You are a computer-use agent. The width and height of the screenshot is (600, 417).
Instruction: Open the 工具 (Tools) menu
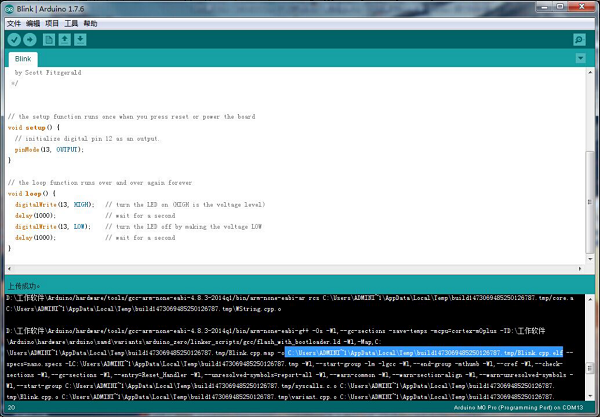point(72,22)
